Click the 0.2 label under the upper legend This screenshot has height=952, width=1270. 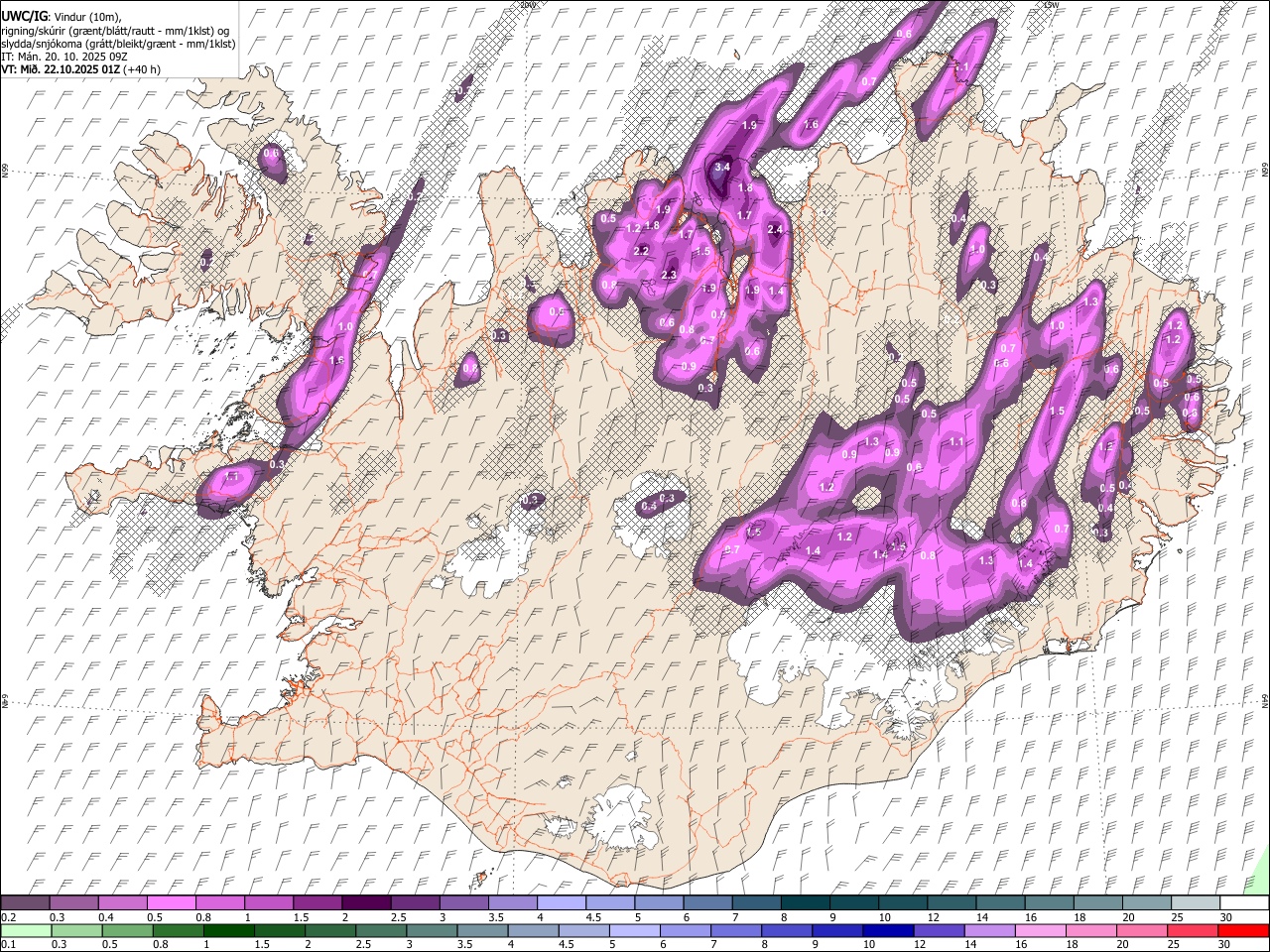pos(8,917)
